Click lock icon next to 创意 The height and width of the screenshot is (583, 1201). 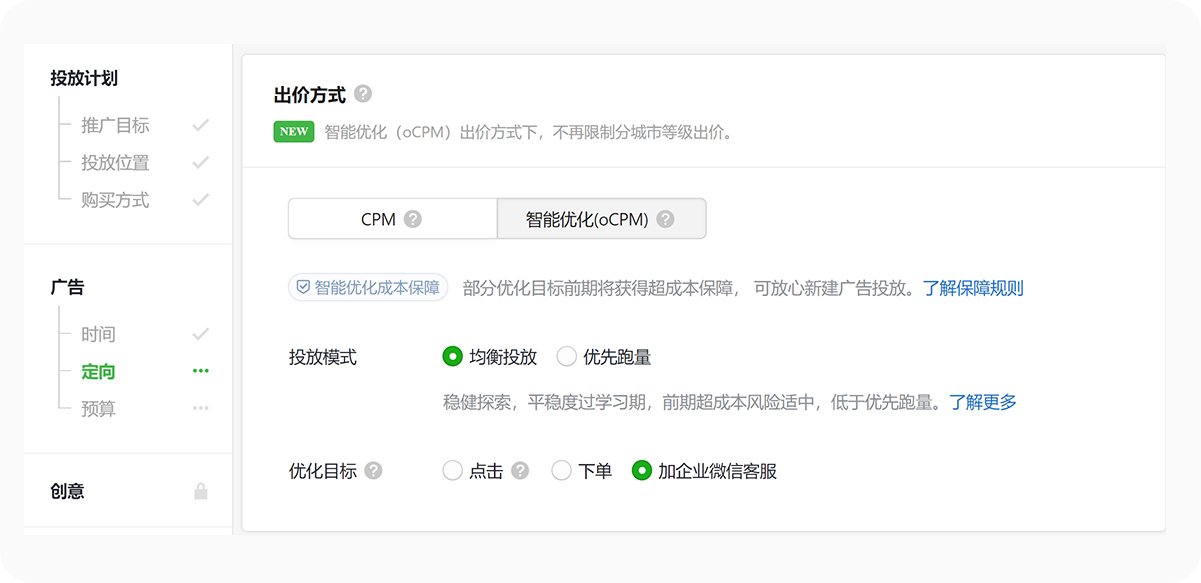coord(201,491)
